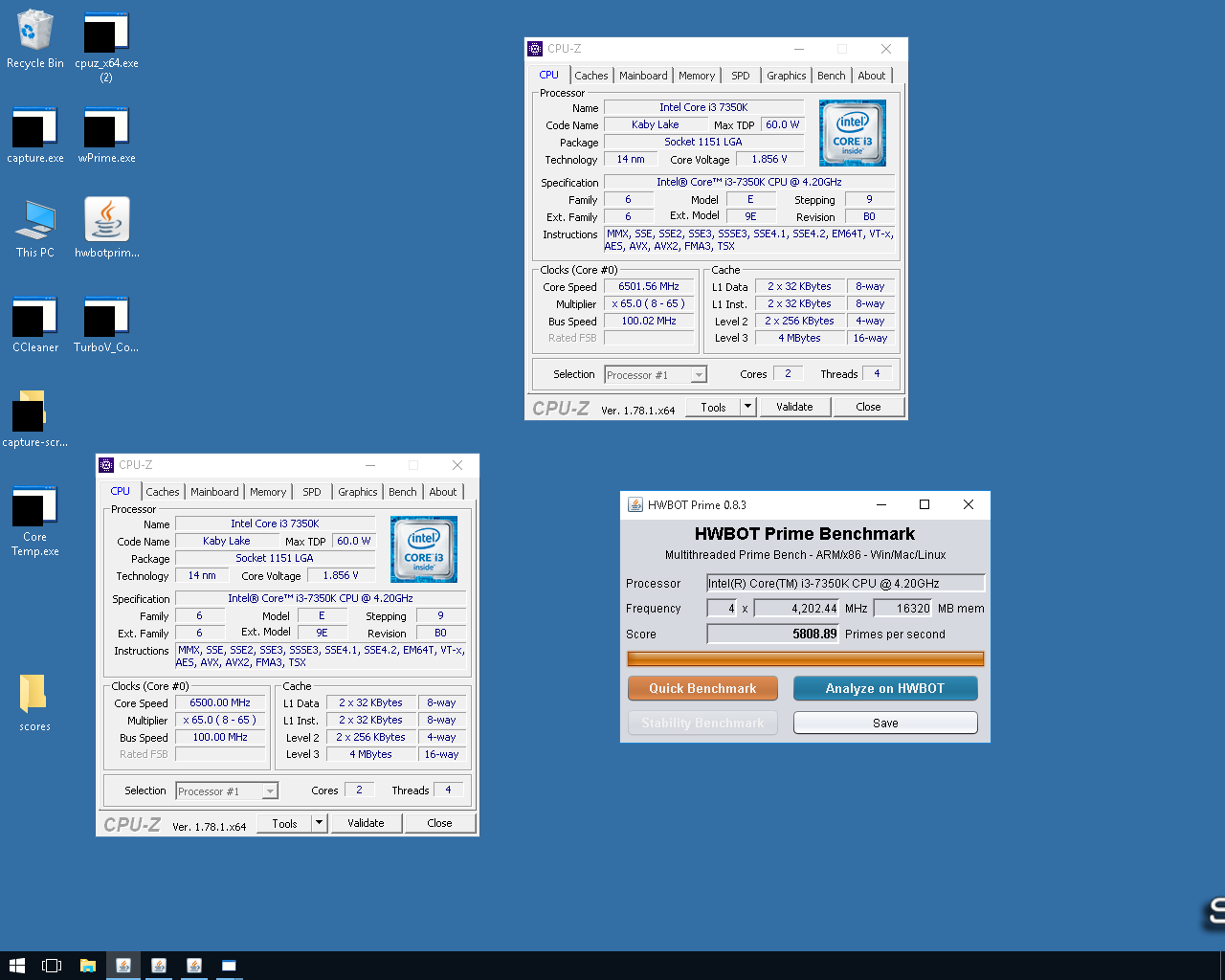Click Validate in the upper CPU-Z window
Viewport: 1225px width, 980px height.
coord(794,407)
